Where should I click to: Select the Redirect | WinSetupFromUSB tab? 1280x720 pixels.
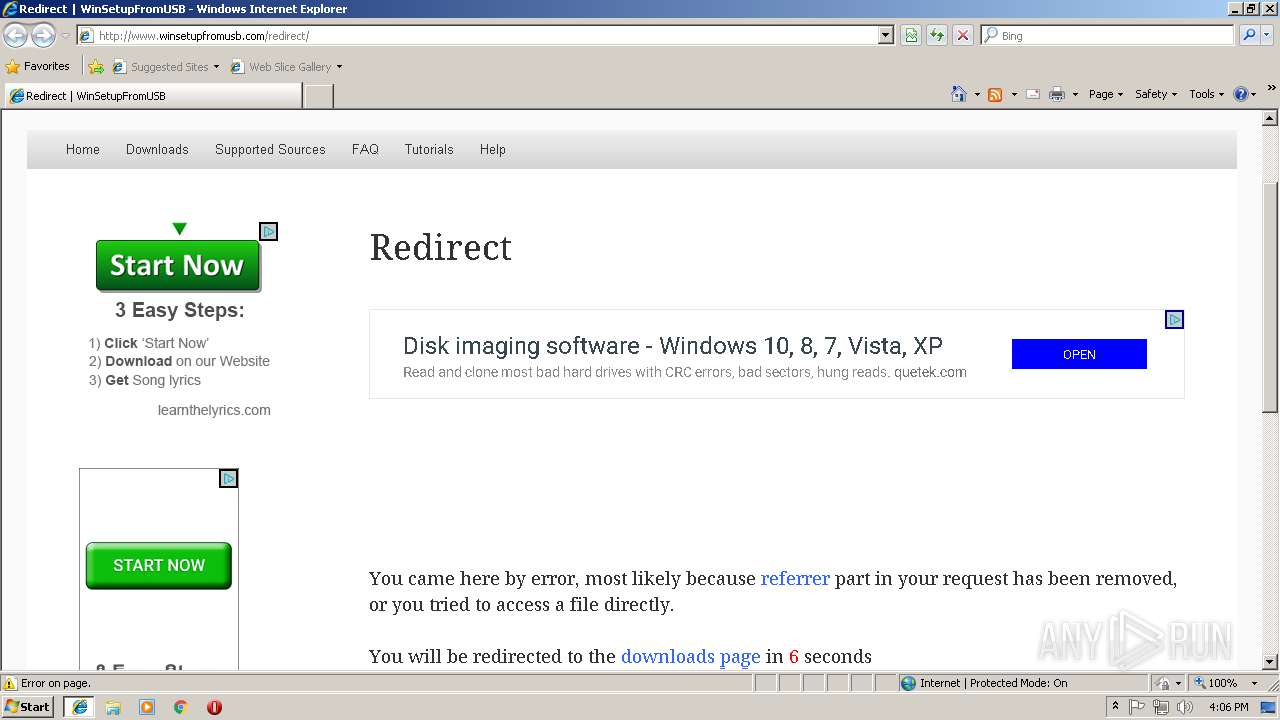click(152, 96)
